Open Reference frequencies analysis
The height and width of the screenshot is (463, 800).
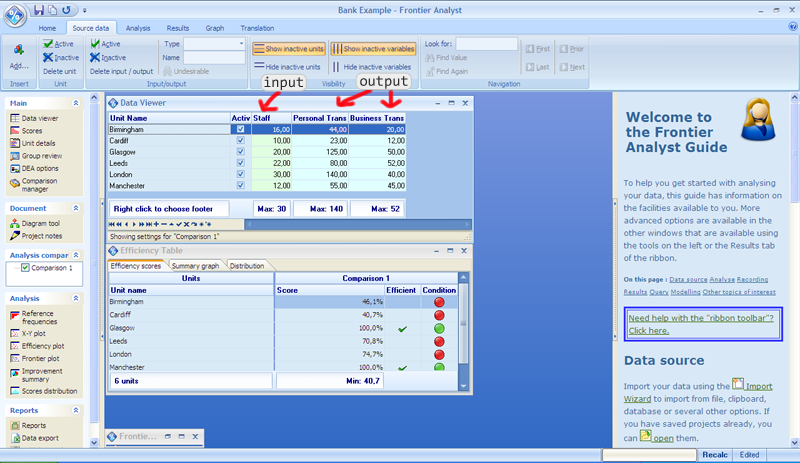(x=34, y=318)
